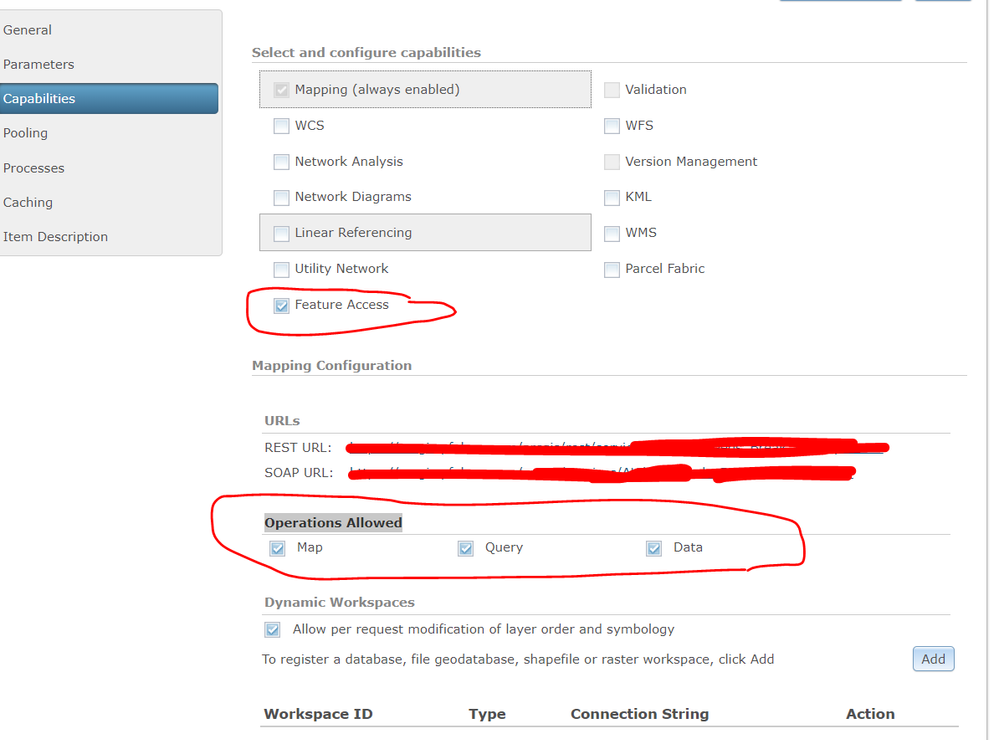999x740 pixels.
Task: Click the Type column header
Action: (487, 714)
